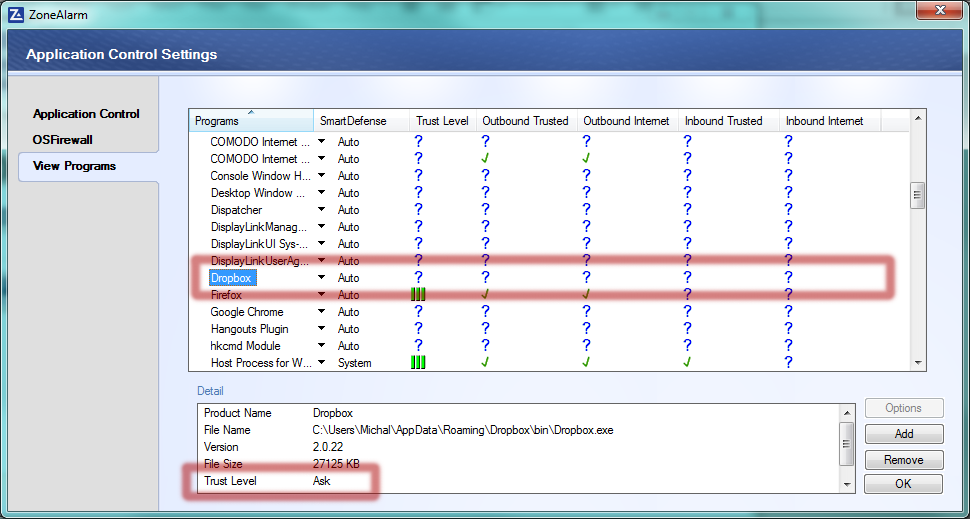Open SmartDefense dropdown for Desktop Window
The image size is (970, 519).
click(x=322, y=192)
